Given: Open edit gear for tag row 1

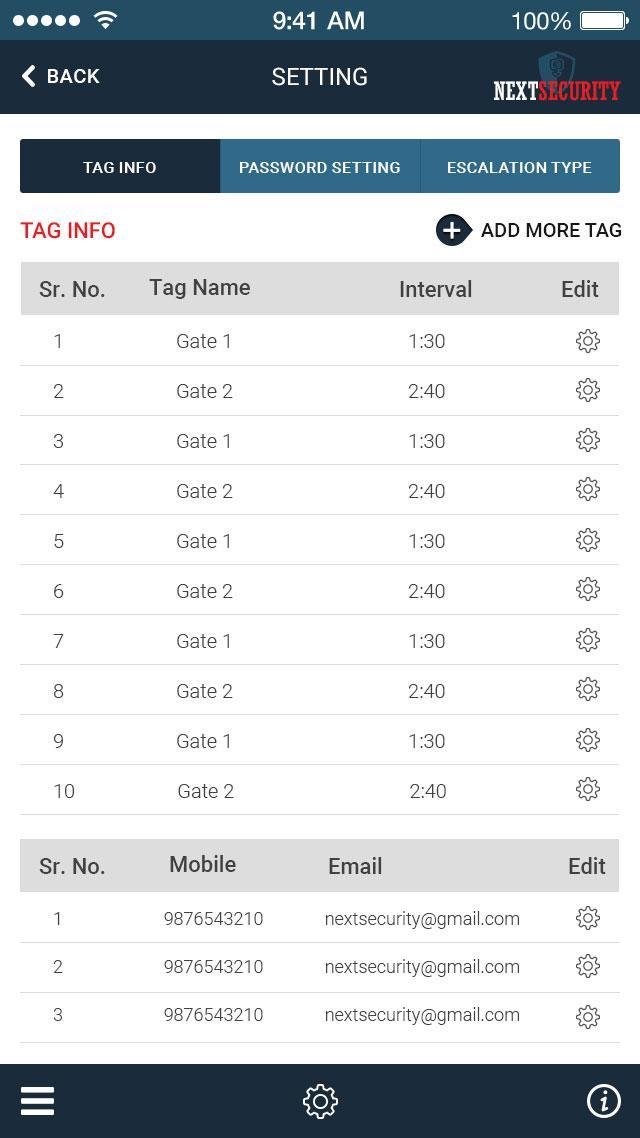Looking at the screenshot, I should 588,341.
